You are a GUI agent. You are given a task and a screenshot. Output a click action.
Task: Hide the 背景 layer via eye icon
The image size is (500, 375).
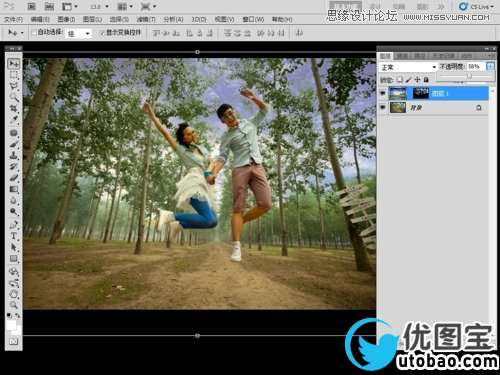tap(383, 107)
